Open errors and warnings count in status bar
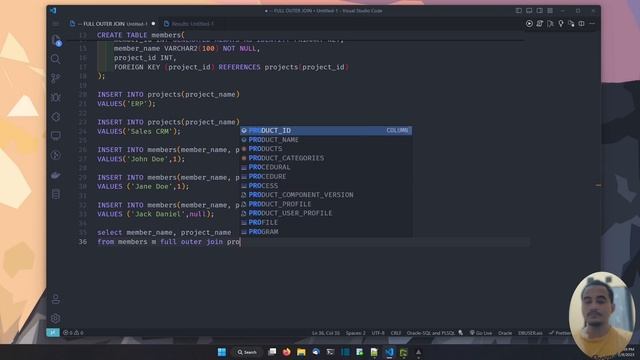 pyautogui.click(x=73, y=333)
